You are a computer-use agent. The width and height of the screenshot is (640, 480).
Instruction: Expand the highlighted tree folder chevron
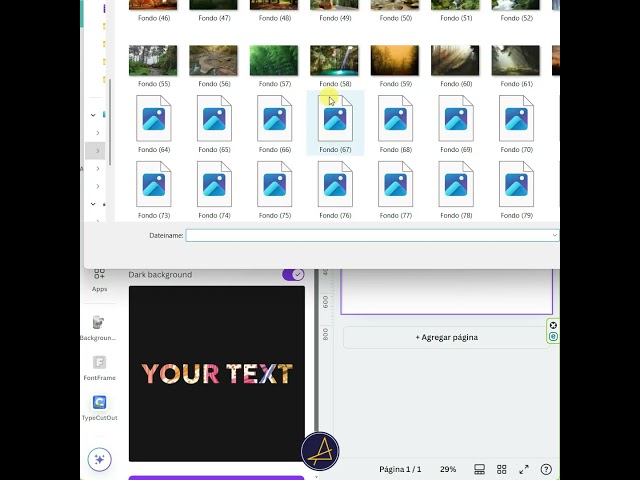98,151
